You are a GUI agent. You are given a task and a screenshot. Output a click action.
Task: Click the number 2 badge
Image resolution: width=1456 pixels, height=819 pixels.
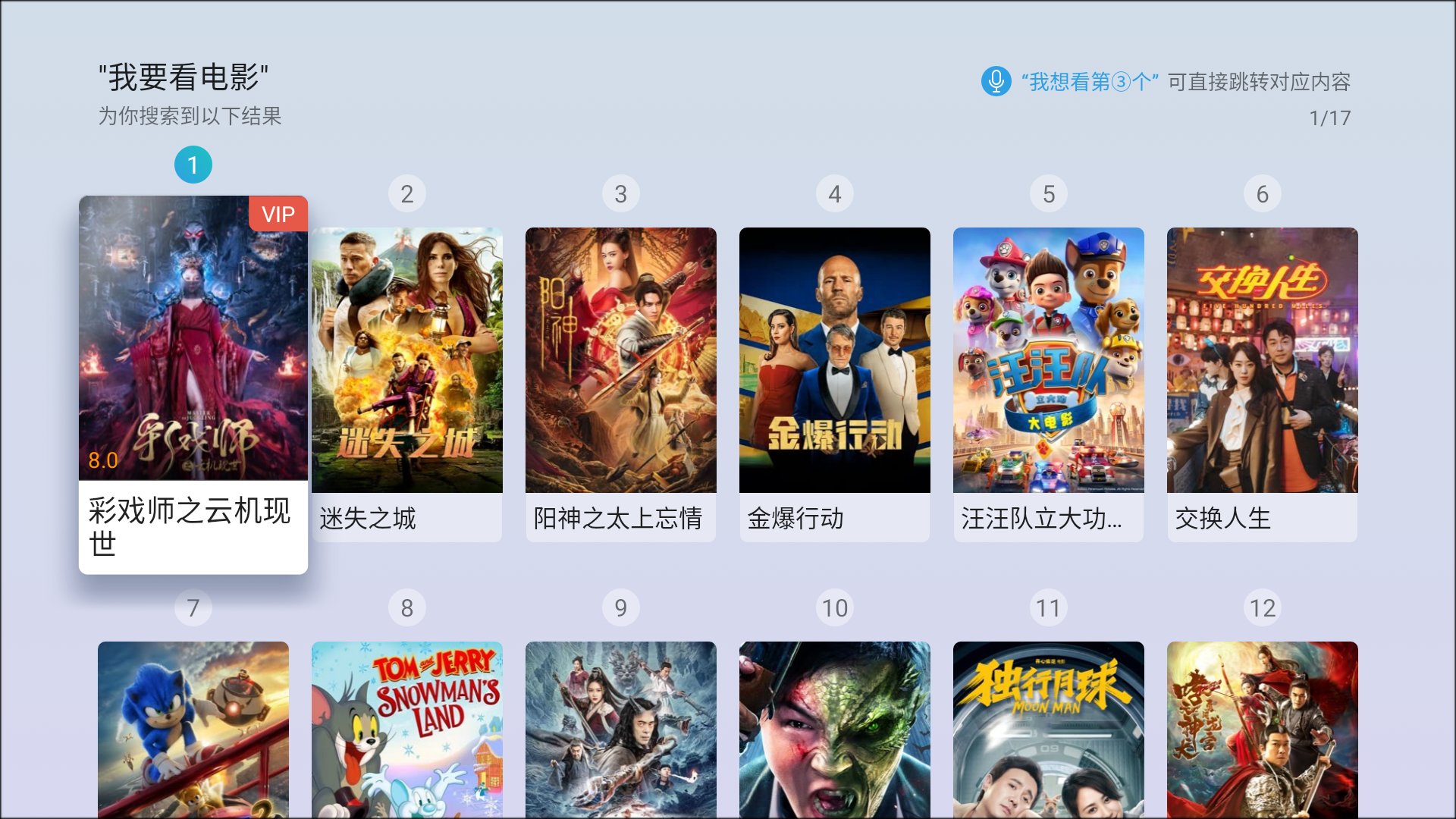coord(407,194)
